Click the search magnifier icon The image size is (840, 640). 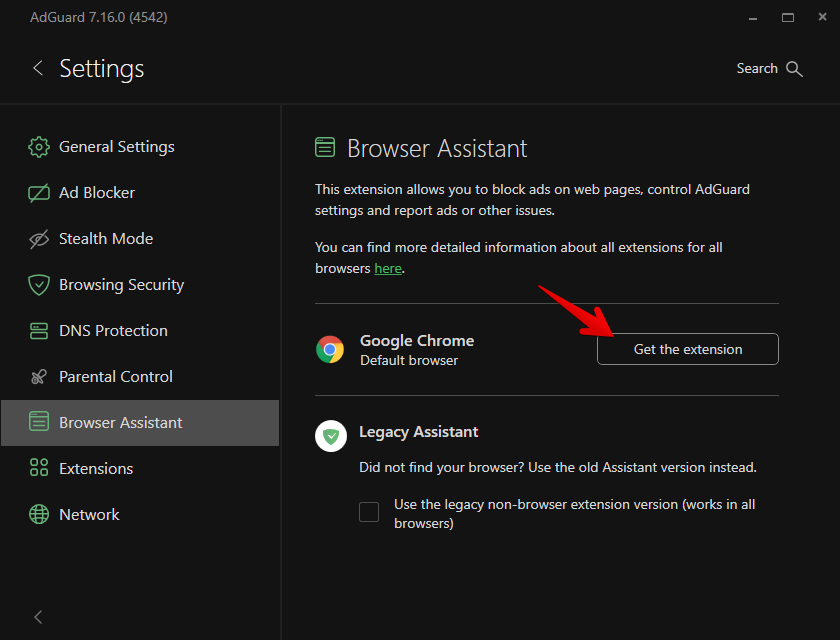tap(795, 69)
